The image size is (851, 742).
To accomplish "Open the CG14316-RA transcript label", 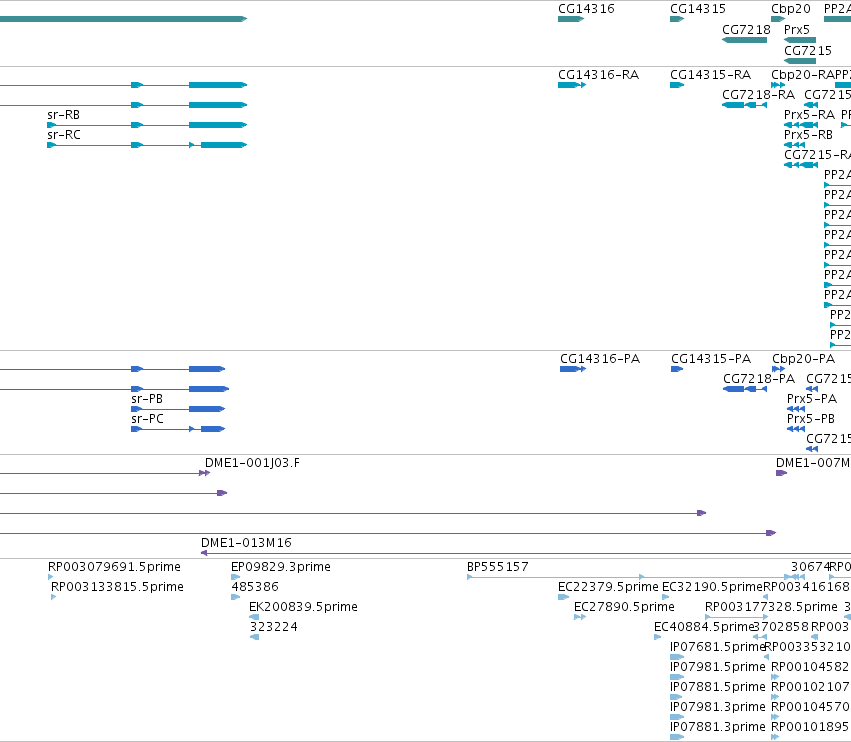I will 599,75.
